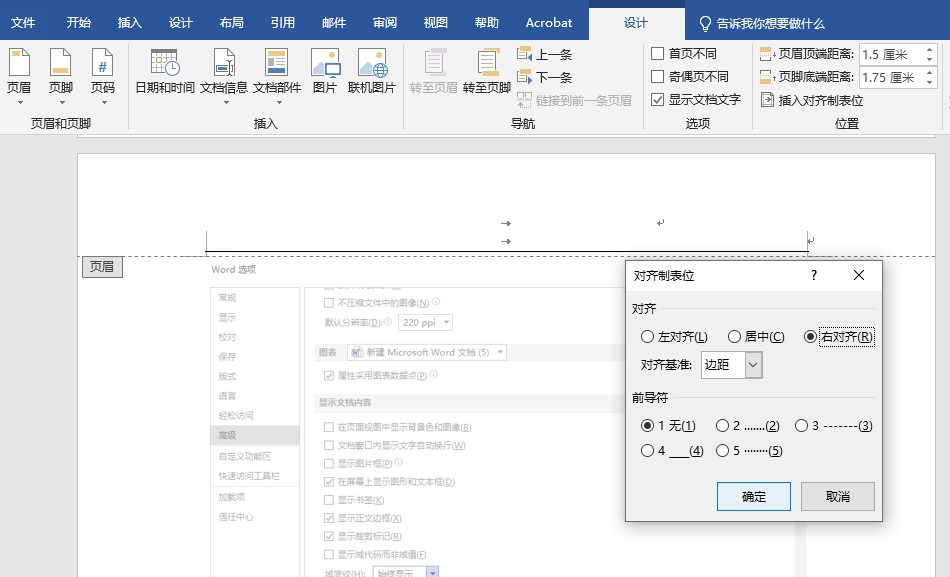This screenshot has height=577, width=950.
Task: Select the 左对齐 alignment radio button
Action: pos(648,337)
